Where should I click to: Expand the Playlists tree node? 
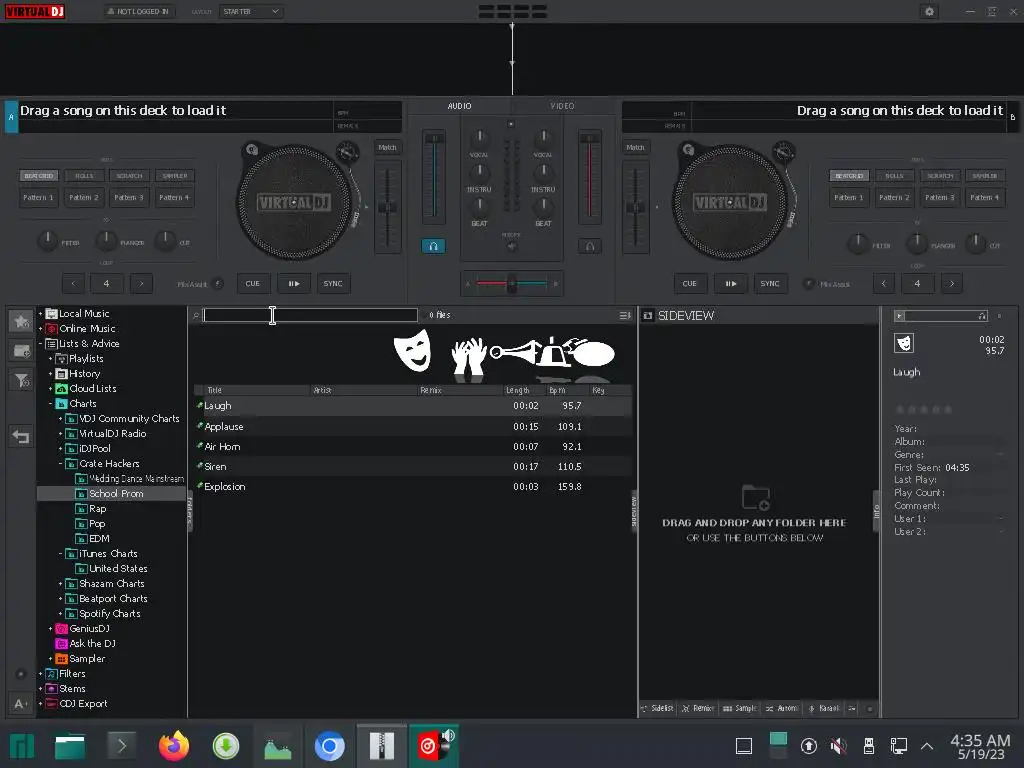pyautogui.click(x=50, y=359)
